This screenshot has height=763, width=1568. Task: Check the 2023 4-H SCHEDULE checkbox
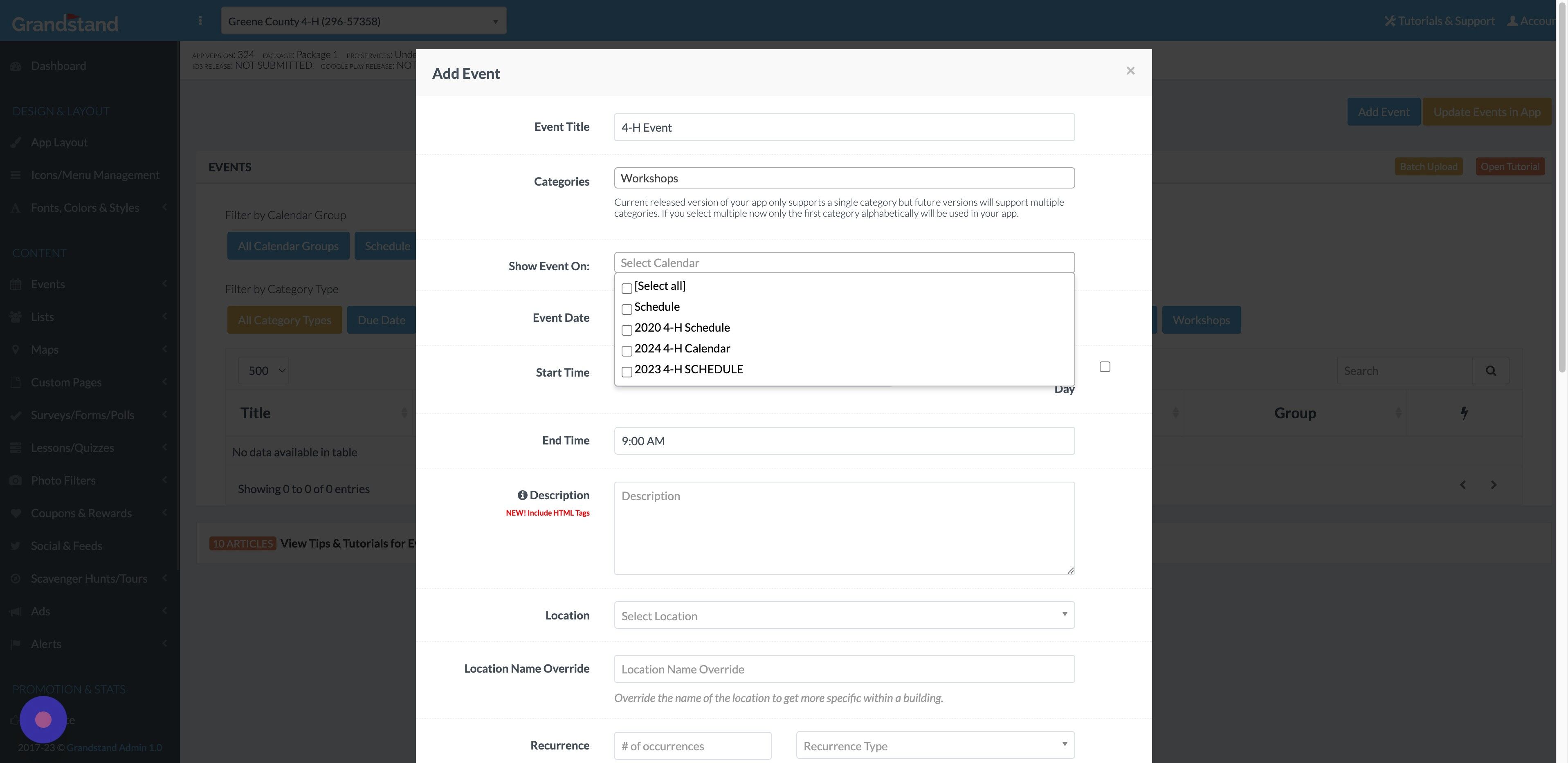point(627,372)
